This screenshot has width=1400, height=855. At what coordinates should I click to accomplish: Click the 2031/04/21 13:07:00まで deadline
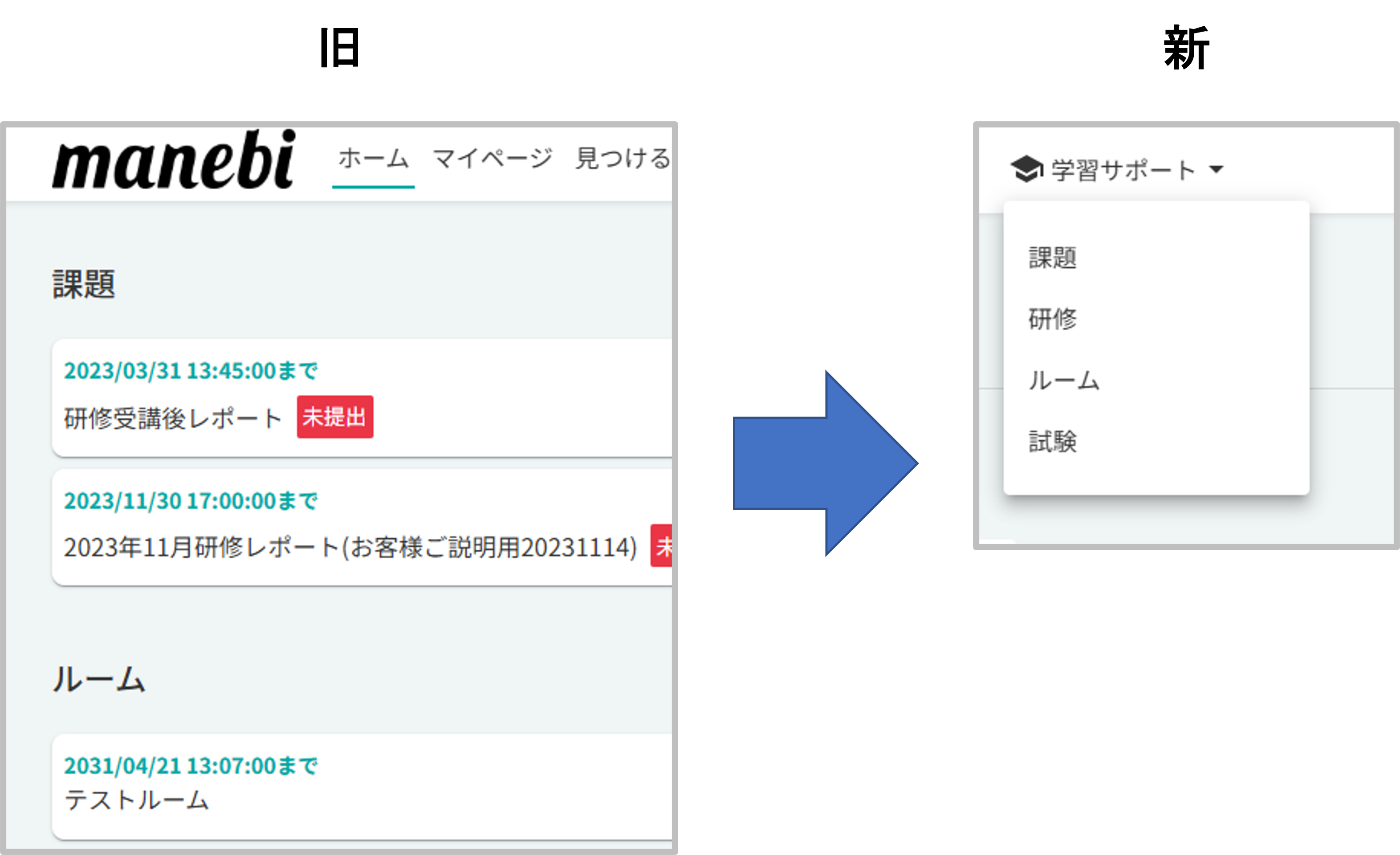190,766
